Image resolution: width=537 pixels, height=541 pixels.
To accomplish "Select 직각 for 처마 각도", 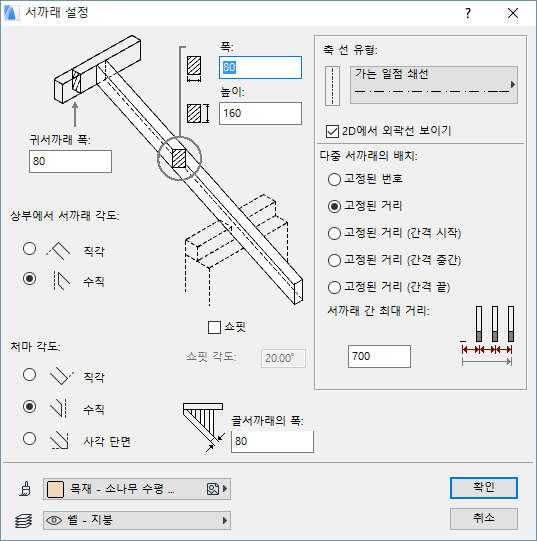I will (29, 375).
